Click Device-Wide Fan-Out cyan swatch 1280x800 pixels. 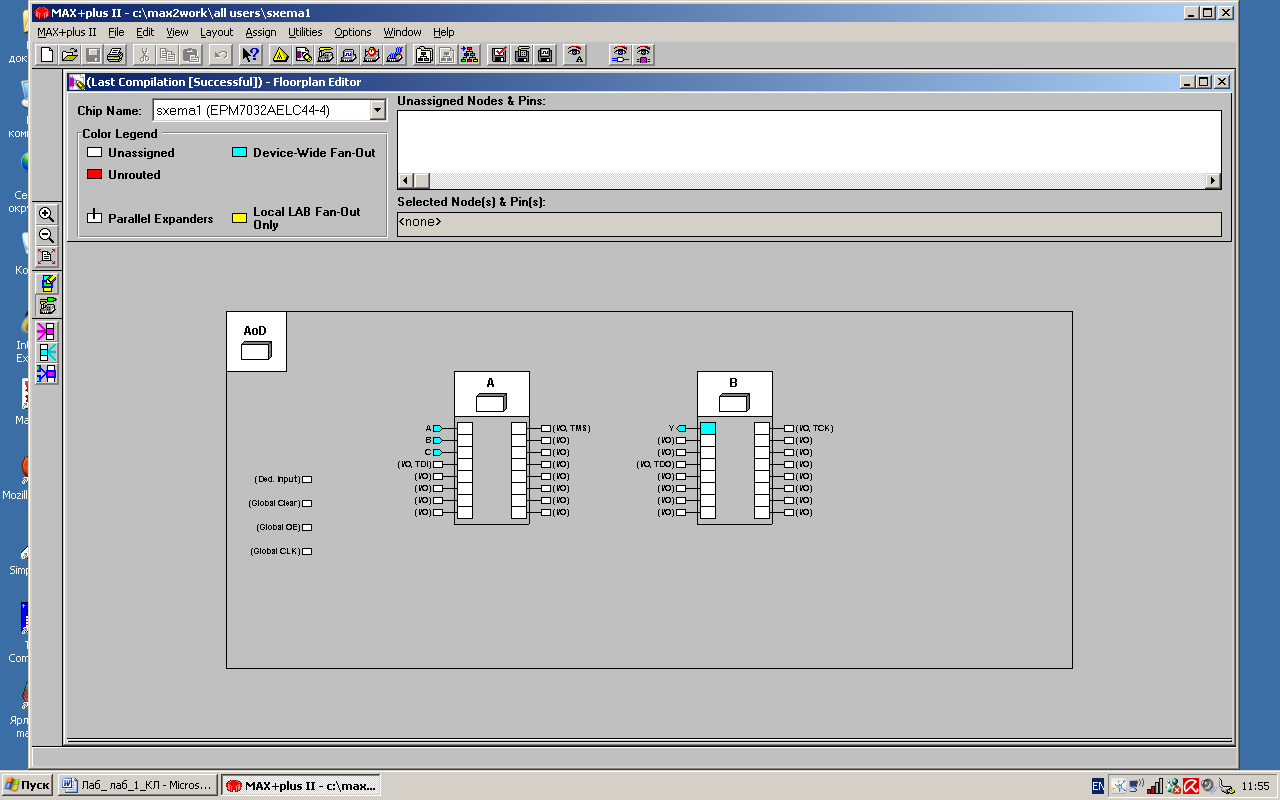tap(239, 153)
